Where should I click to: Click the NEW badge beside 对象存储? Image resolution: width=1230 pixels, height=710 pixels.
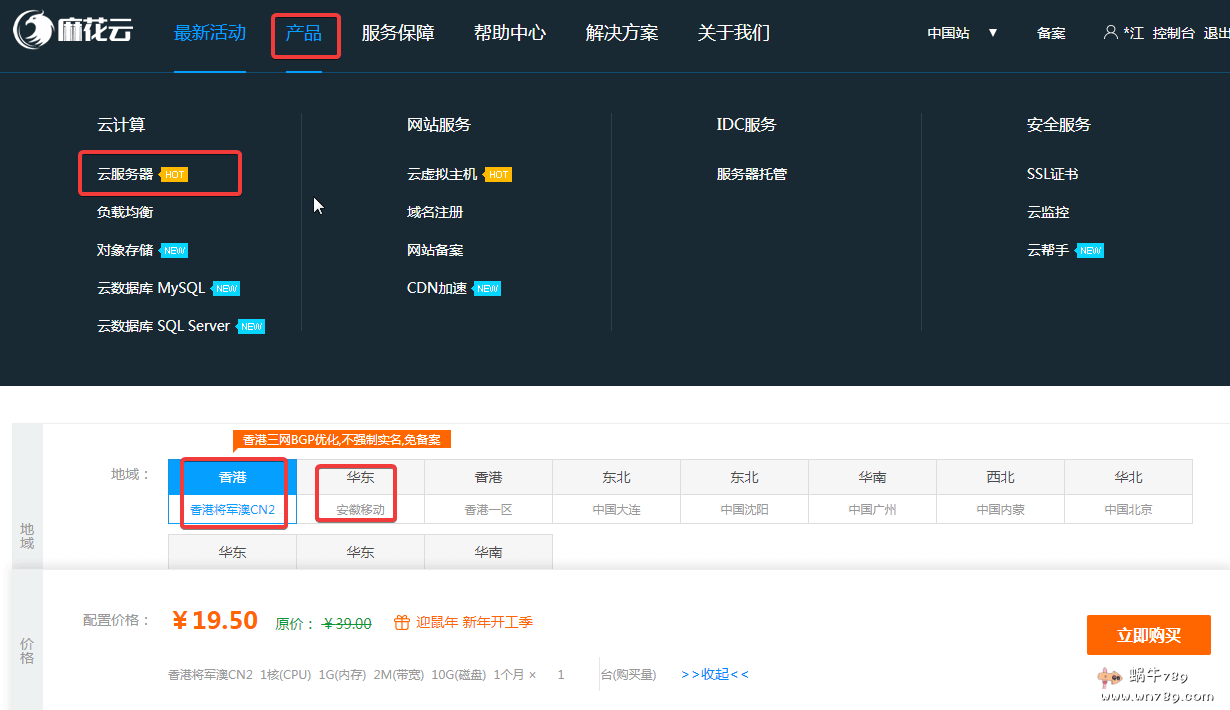(174, 251)
